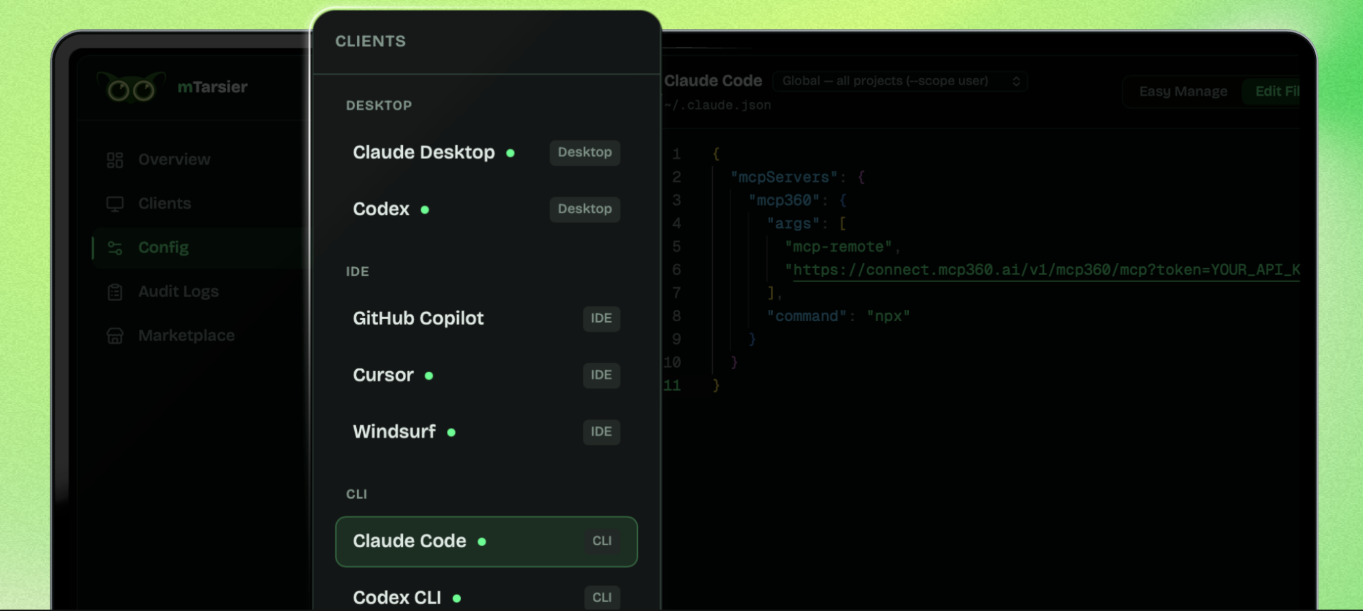The height and width of the screenshot is (611, 1363).
Task: Click the CLIENTS panel header
Action: point(371,42)
